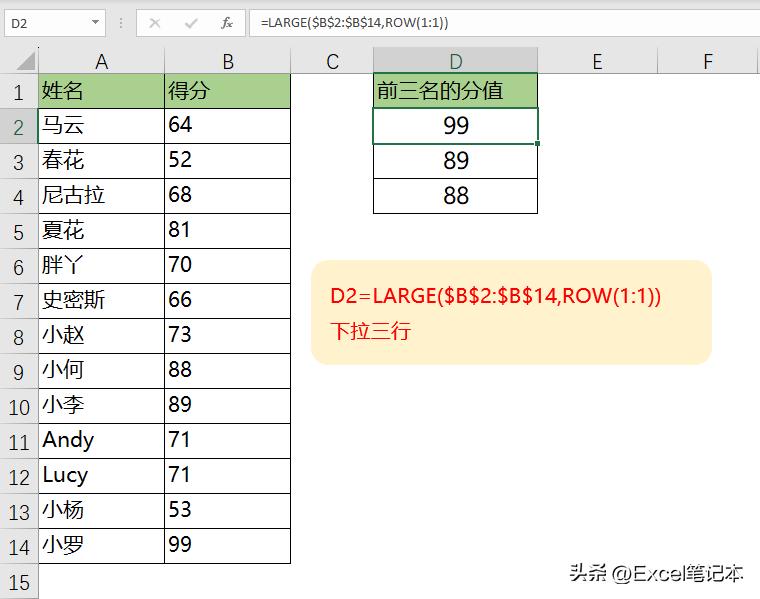The image size is (760, 599).
Task: Click score cell 71 in Lucy's row
Action: [x=227, y=475]
